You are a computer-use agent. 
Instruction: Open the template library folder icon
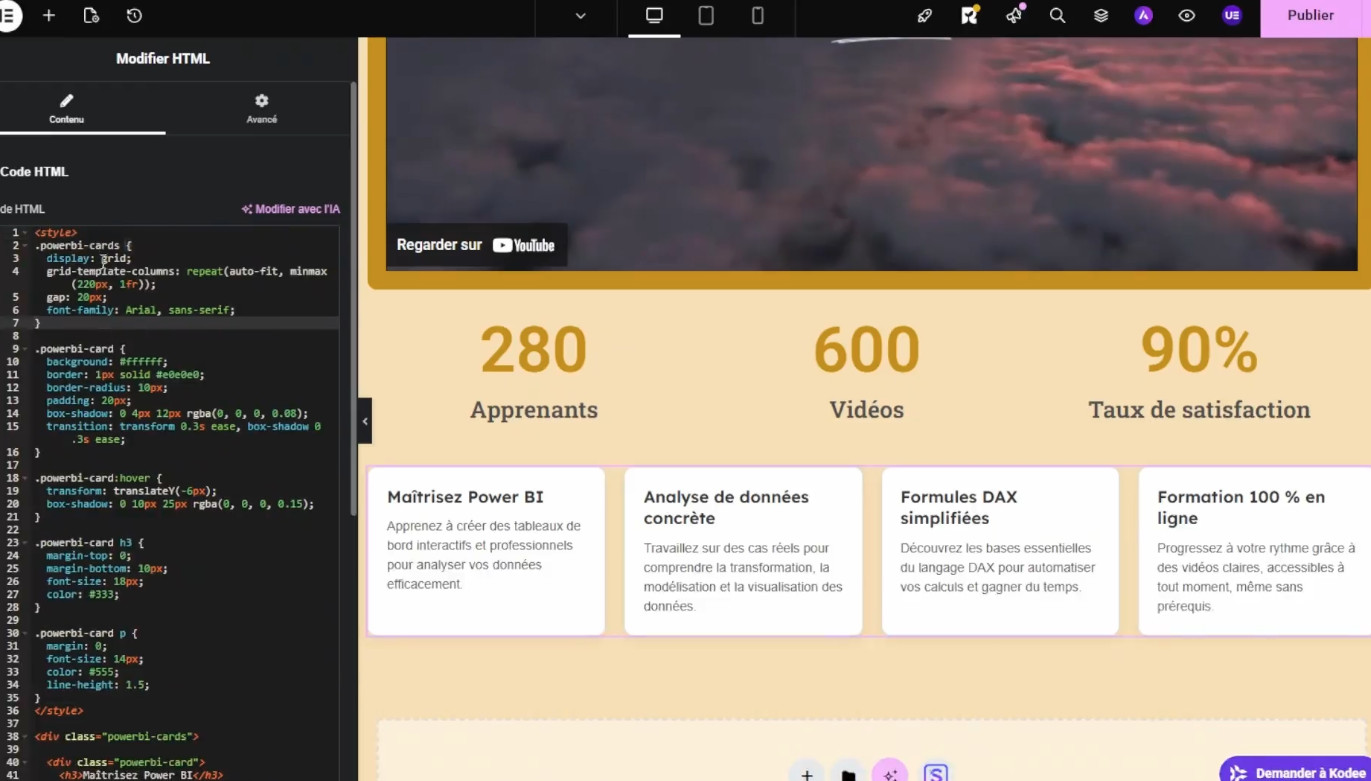tap(848, 774)
